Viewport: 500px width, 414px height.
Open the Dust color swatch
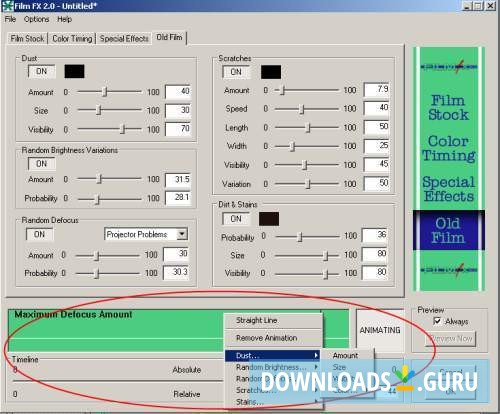coord(74,71)
